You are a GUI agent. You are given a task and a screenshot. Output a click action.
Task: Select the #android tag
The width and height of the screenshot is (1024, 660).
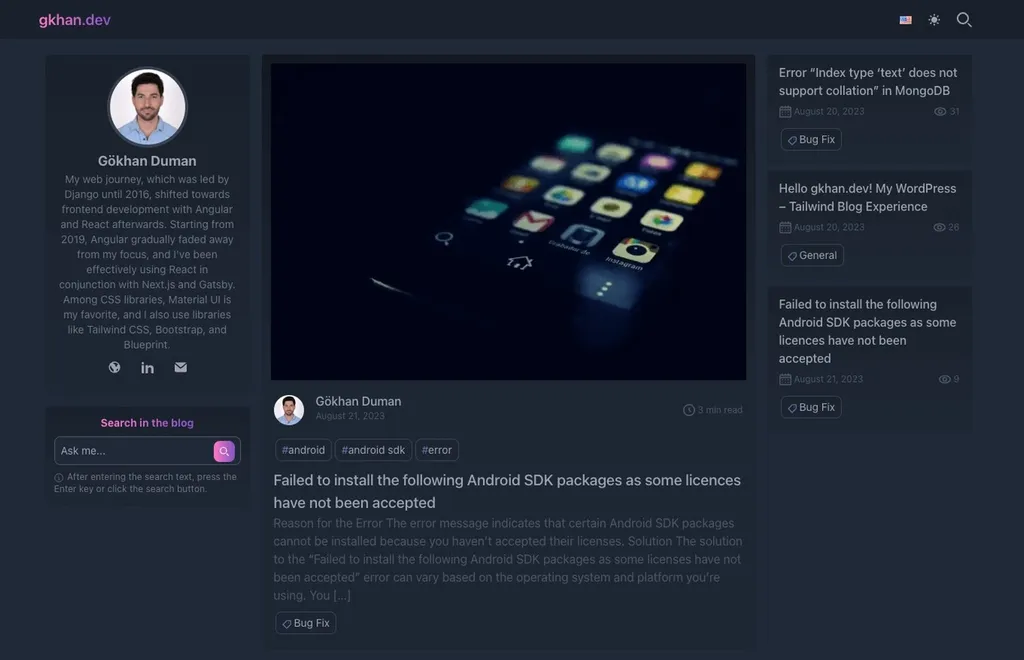click(303, 450)
